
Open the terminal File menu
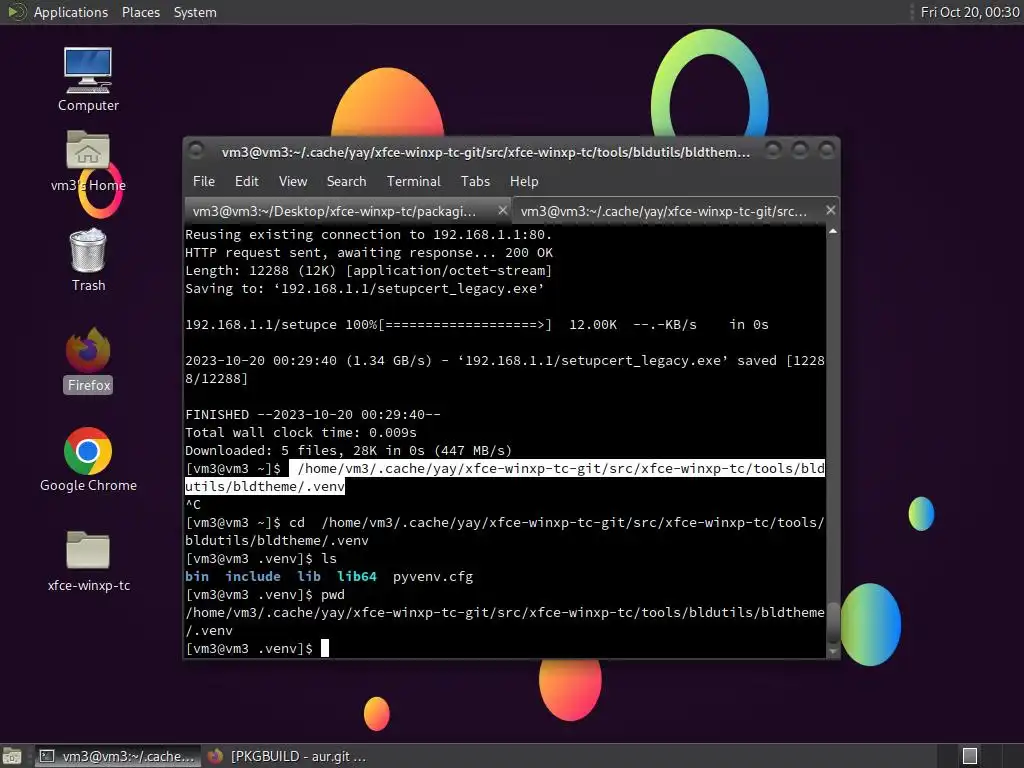[x=204, y=182]
